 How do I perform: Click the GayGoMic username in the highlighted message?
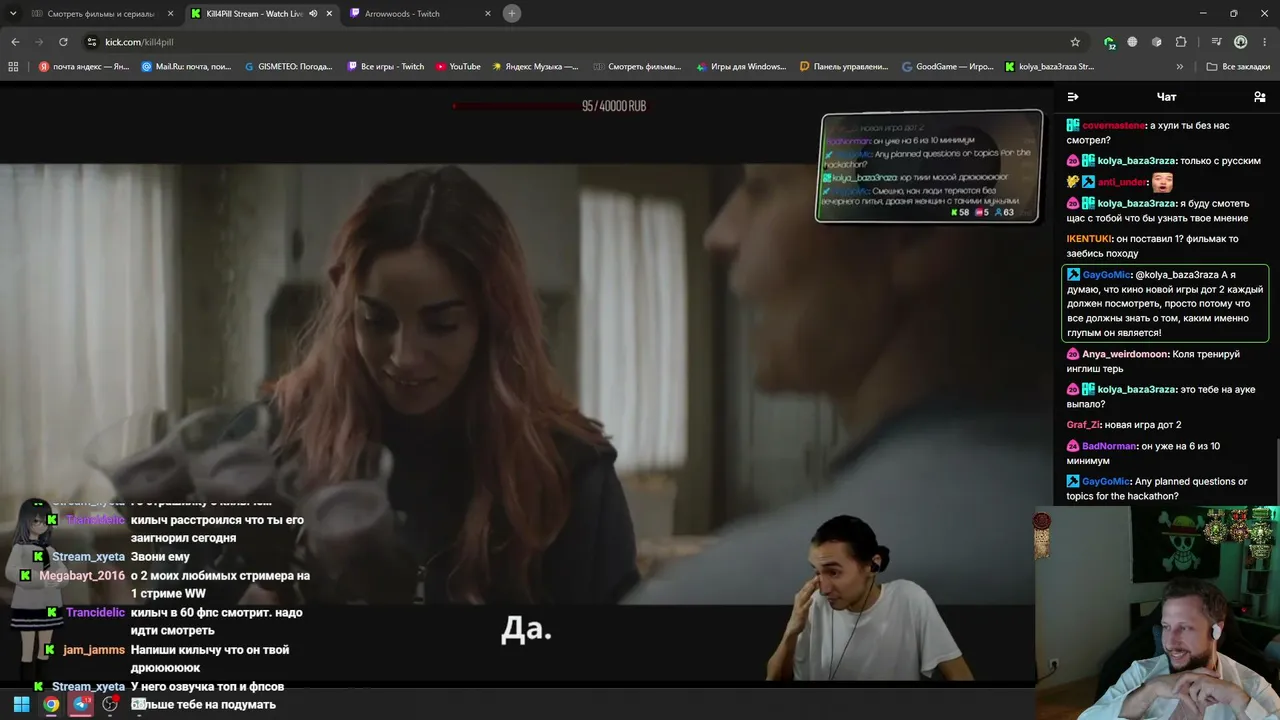coord(1106,275)
